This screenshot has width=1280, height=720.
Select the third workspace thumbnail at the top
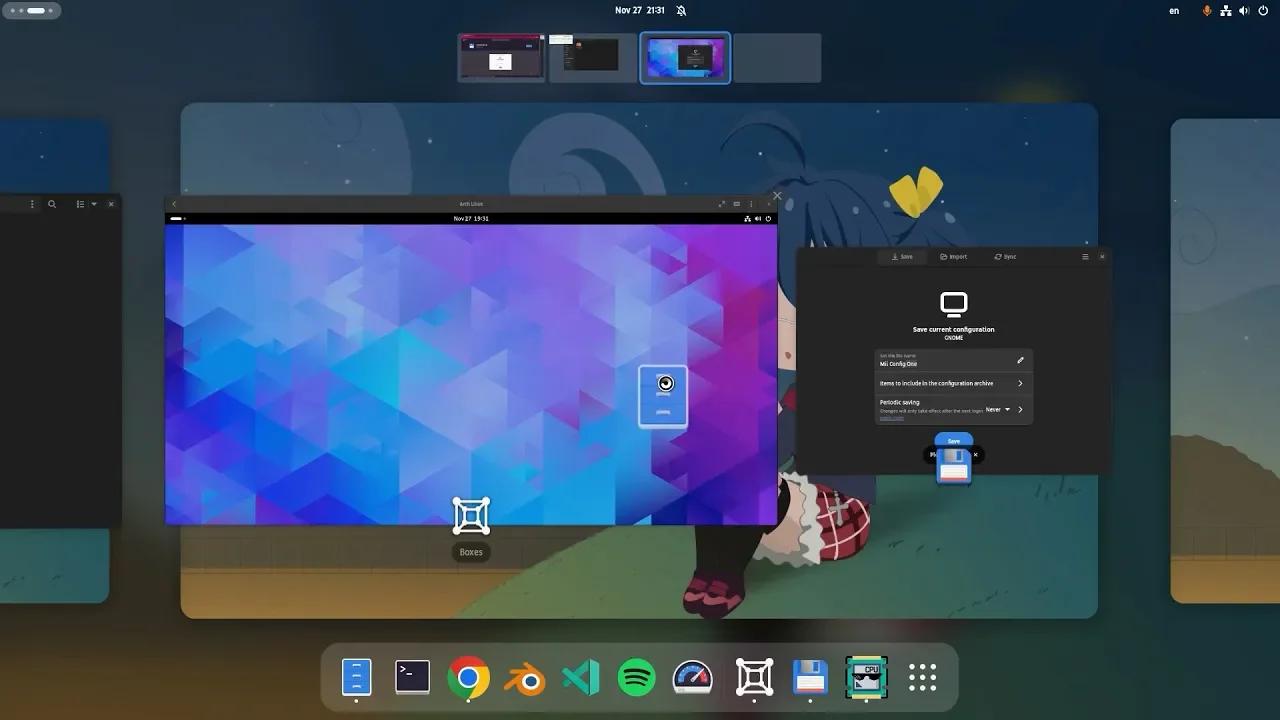(685, 57)
